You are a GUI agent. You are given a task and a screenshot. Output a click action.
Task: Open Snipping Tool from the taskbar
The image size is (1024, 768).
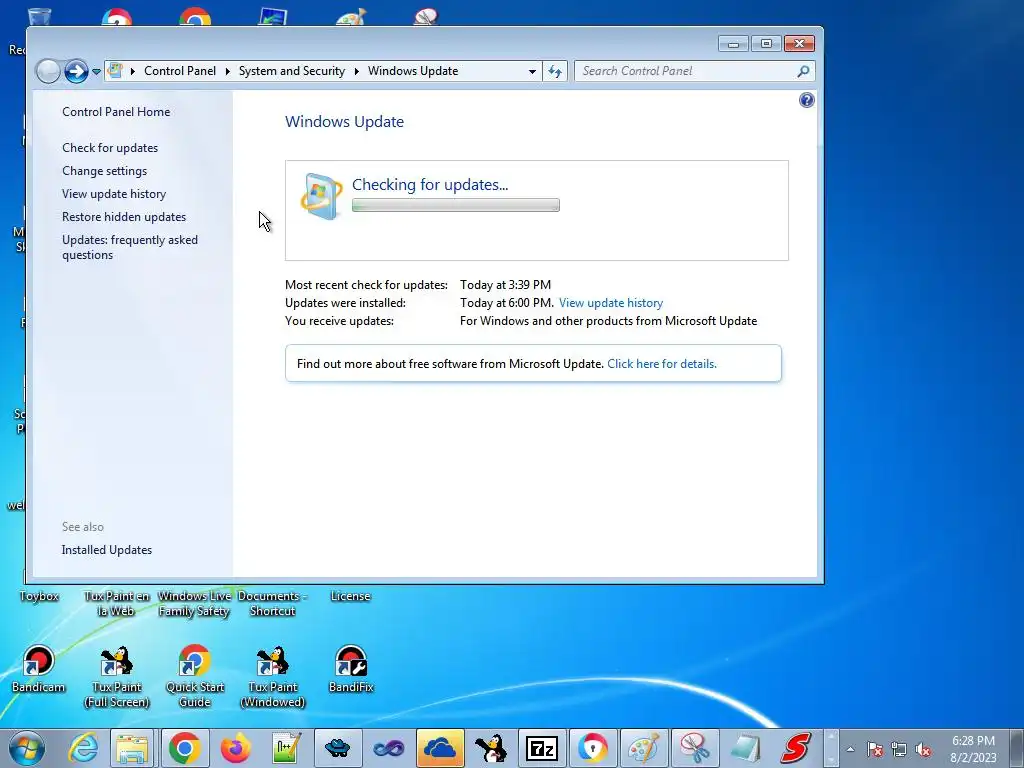695,748
